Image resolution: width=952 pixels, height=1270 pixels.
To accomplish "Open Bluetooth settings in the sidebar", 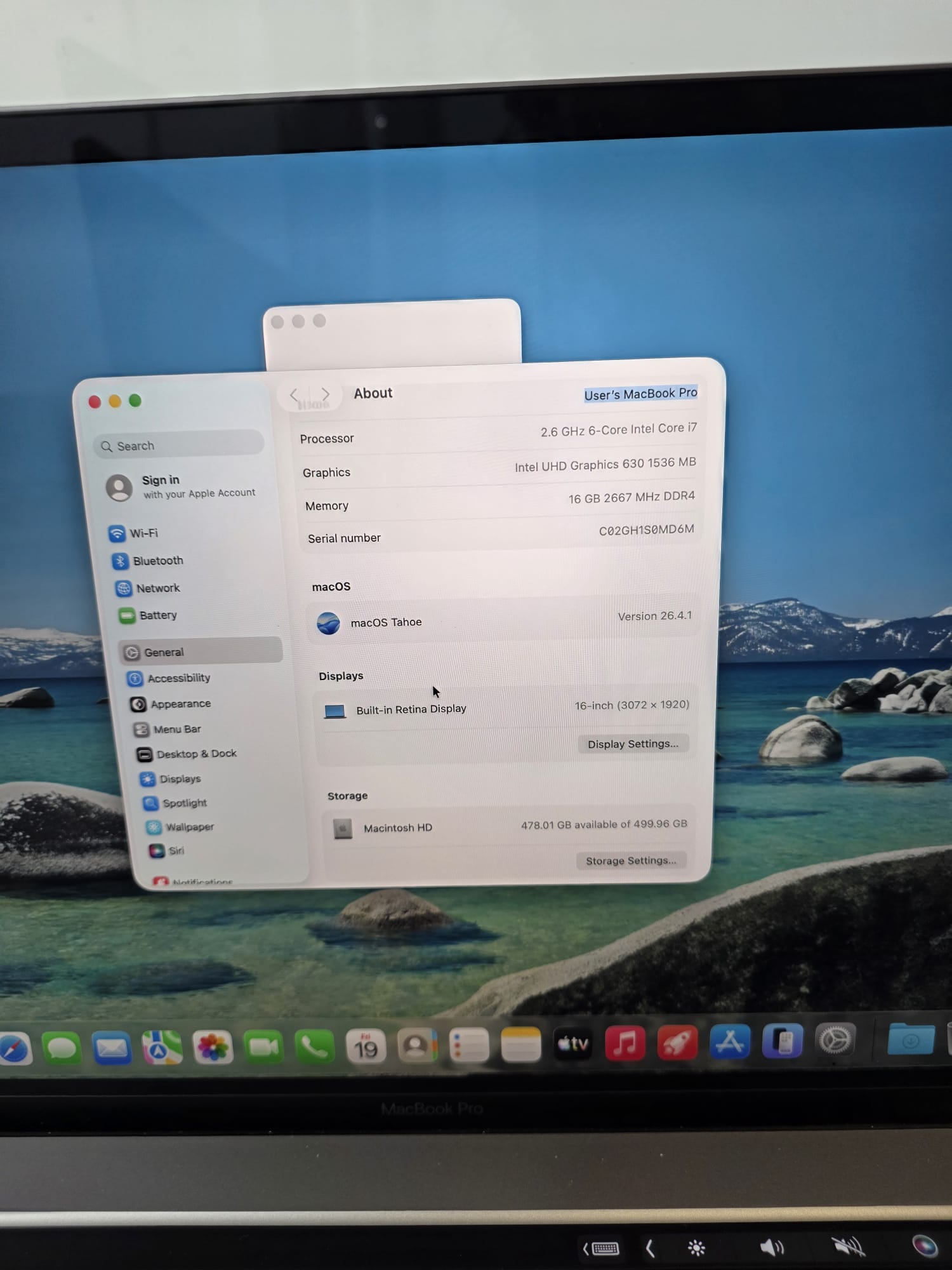I will [x=148, y=561].
